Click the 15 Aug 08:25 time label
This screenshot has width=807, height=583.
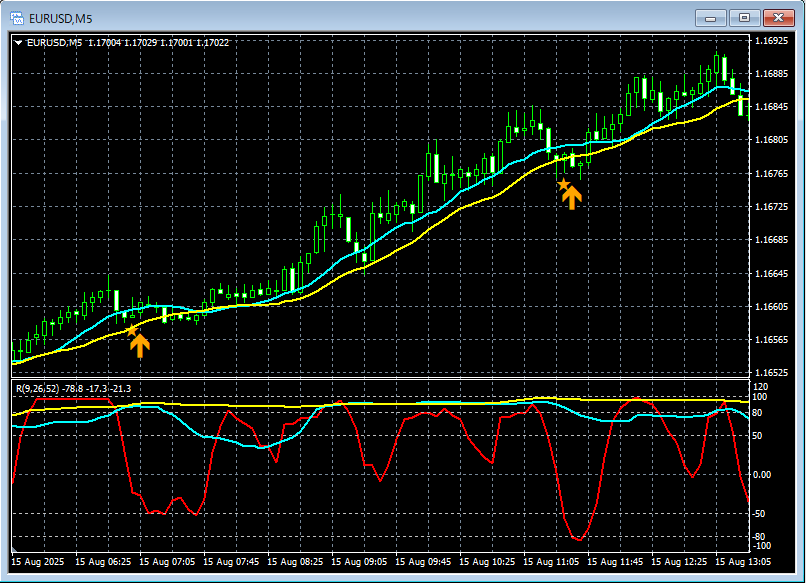(x=295, y=561)
